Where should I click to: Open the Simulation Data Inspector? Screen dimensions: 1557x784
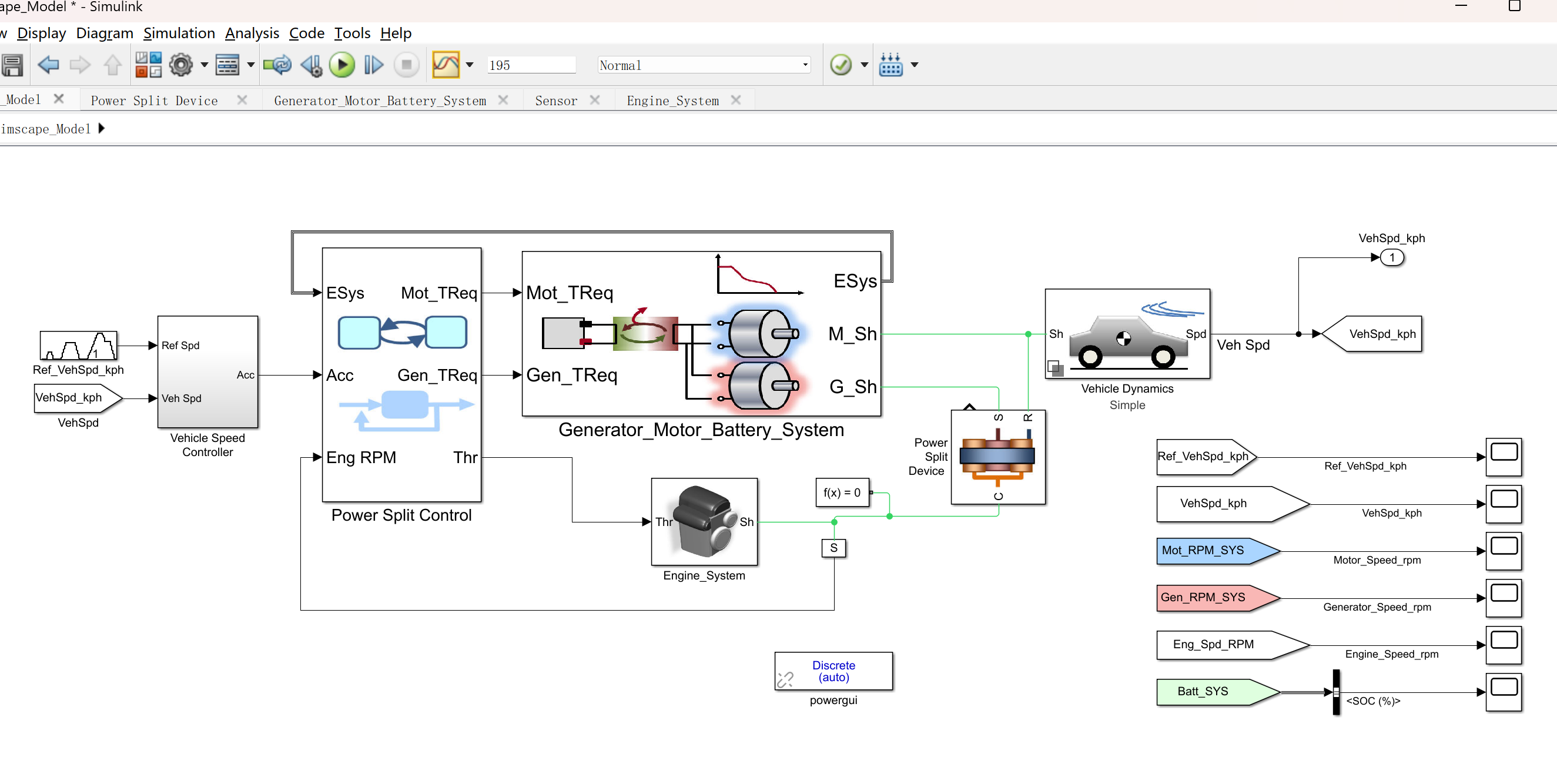[447, 65]
